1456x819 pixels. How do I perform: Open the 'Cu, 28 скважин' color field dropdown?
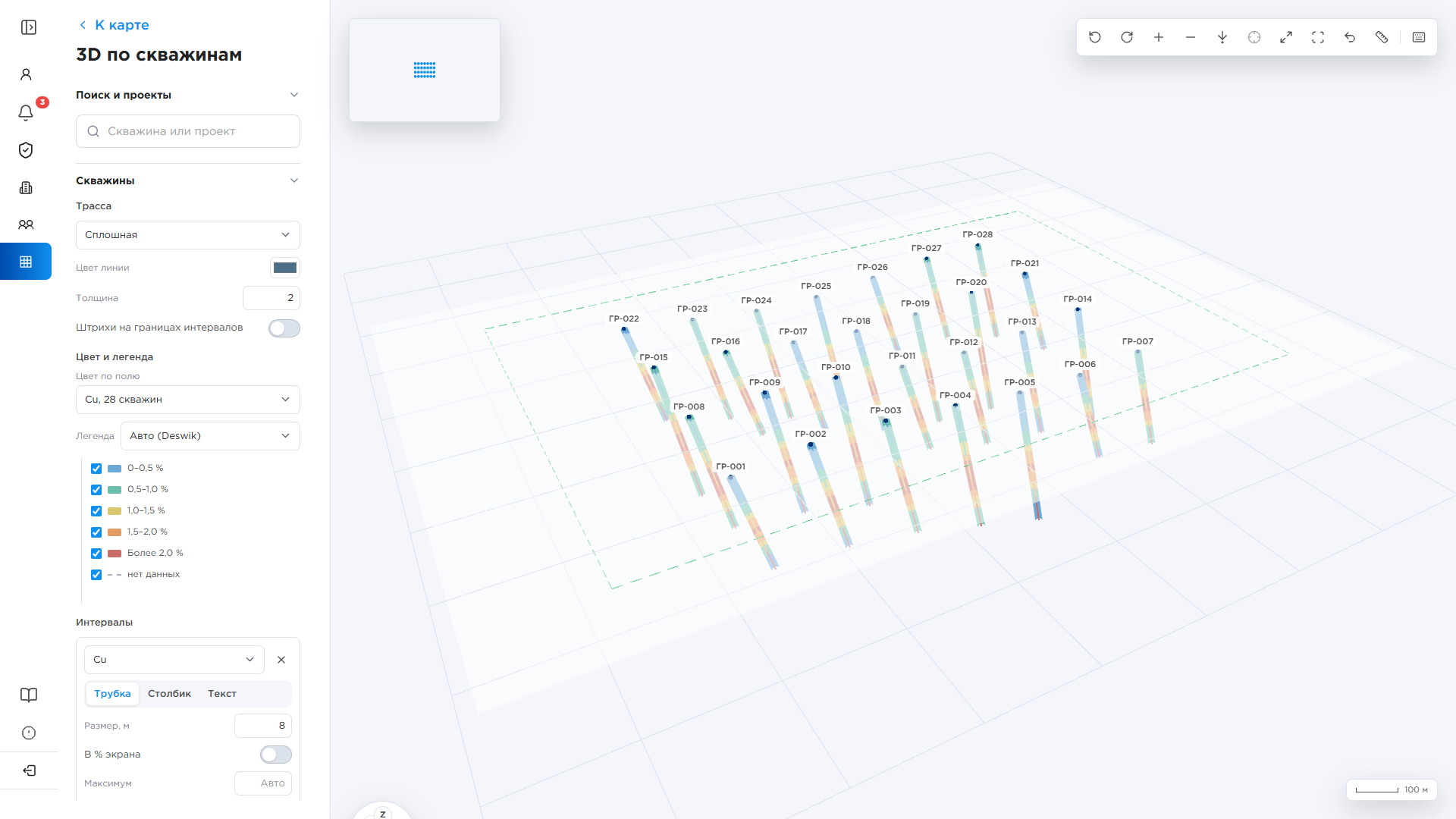click(188, 400)
